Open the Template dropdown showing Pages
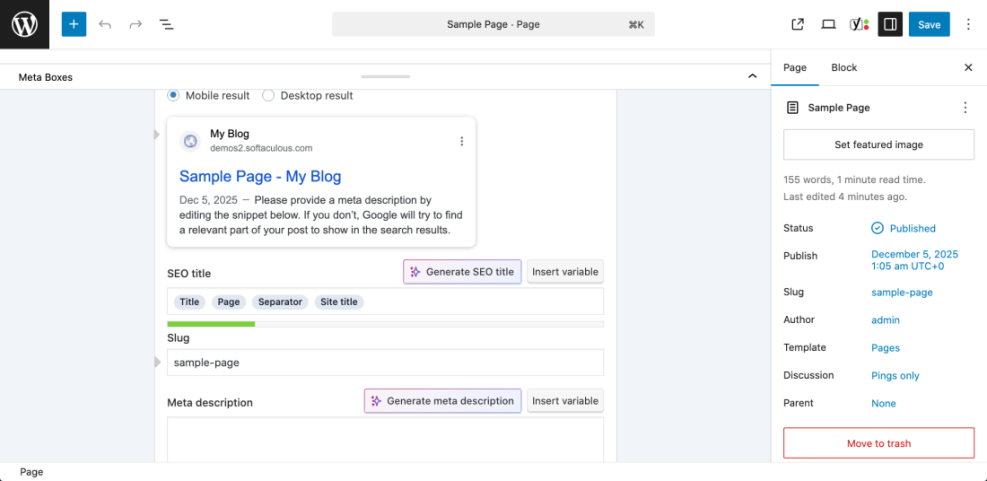Viewport: 987px width, 481px height. pyautogui.click(x=885, y=348)
